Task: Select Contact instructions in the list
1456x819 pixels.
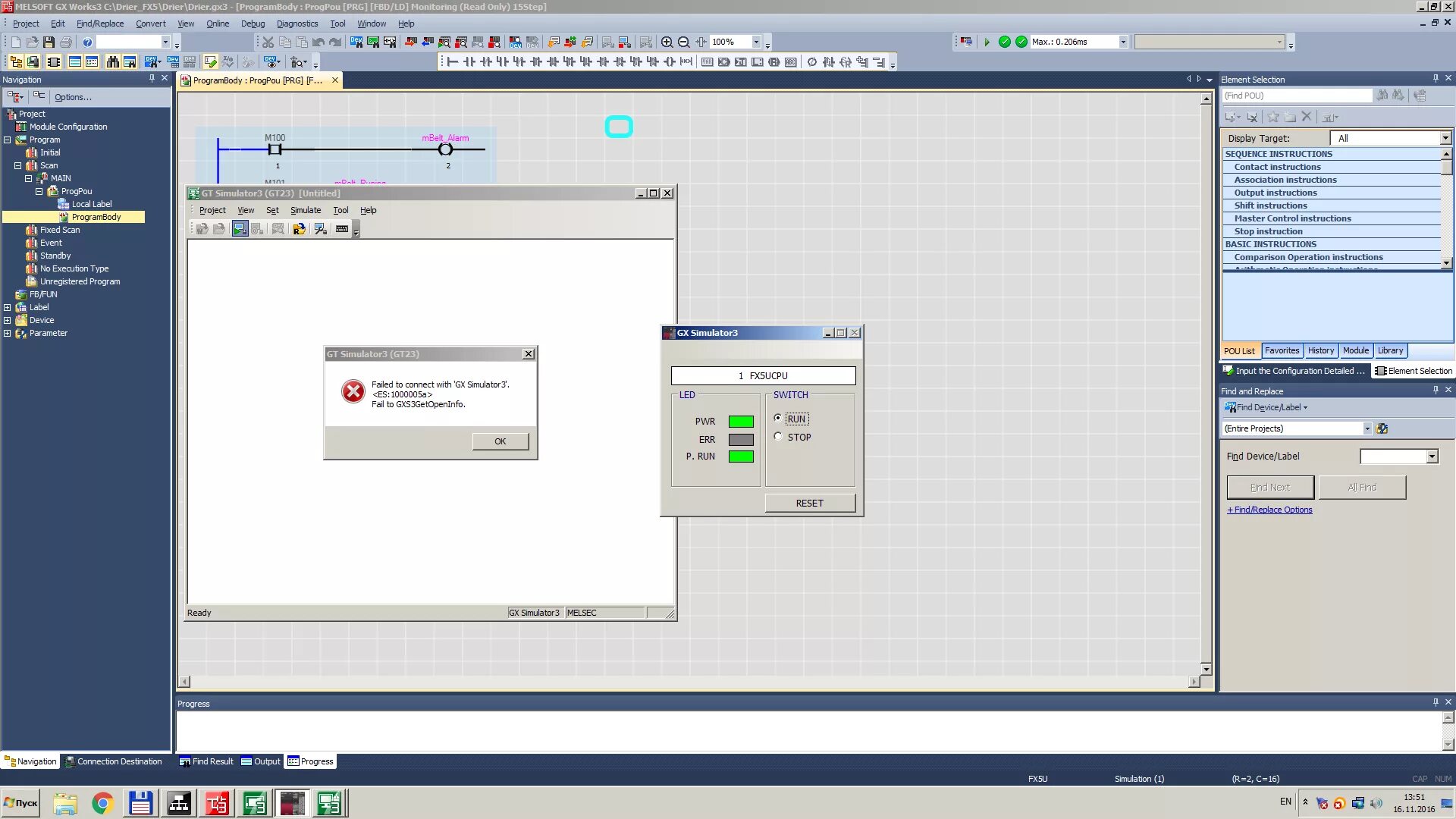Action: tap(1277, 167)
